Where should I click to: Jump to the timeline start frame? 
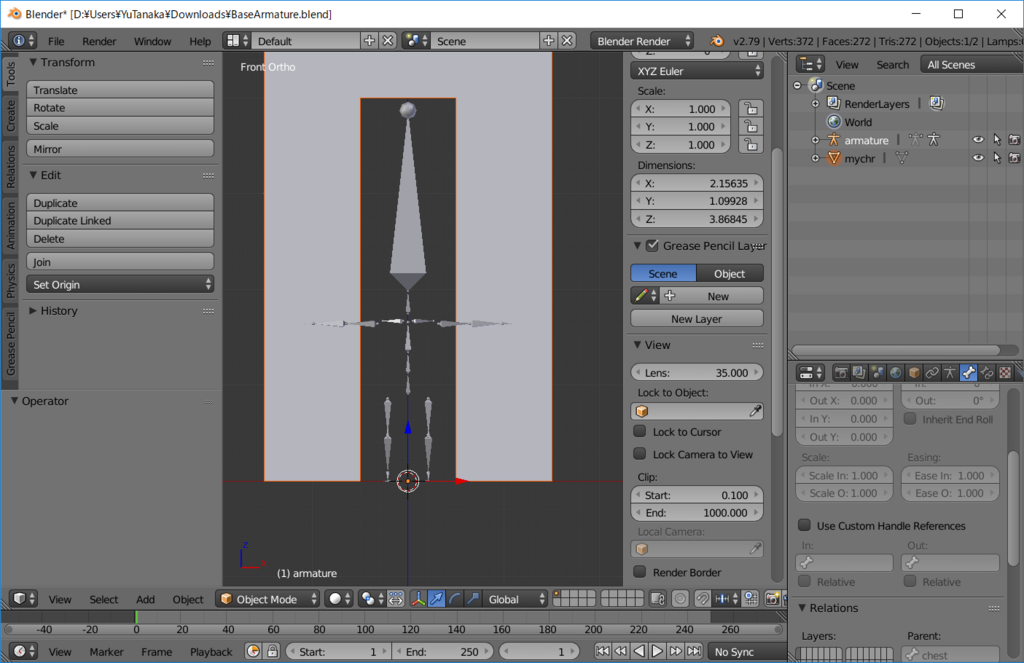[602, 651]
